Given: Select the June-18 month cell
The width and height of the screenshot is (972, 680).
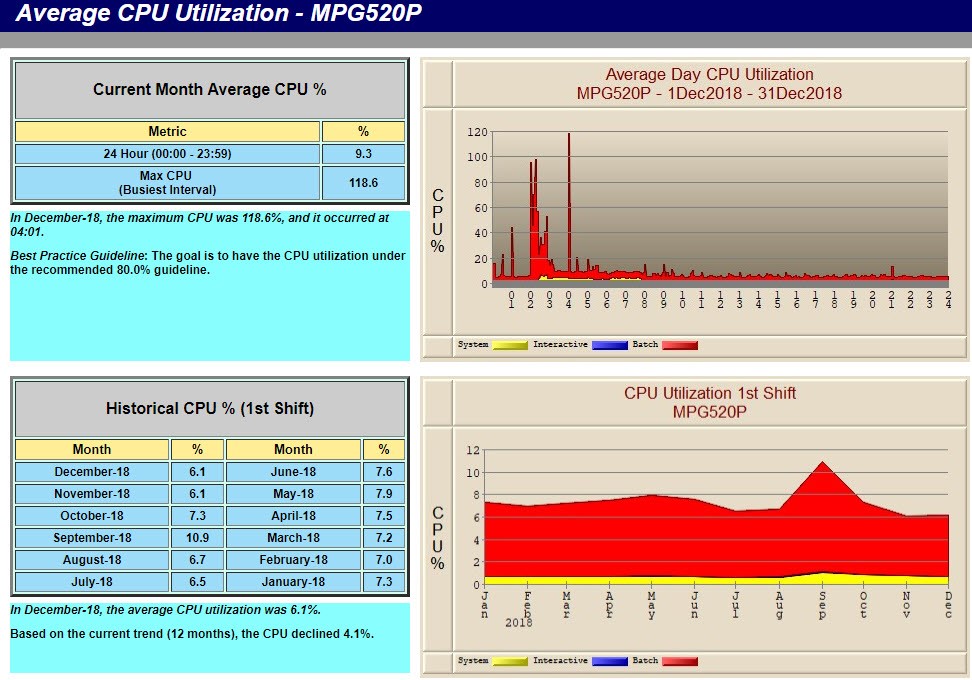Looking at the screenshot, I should click(293, 472).
